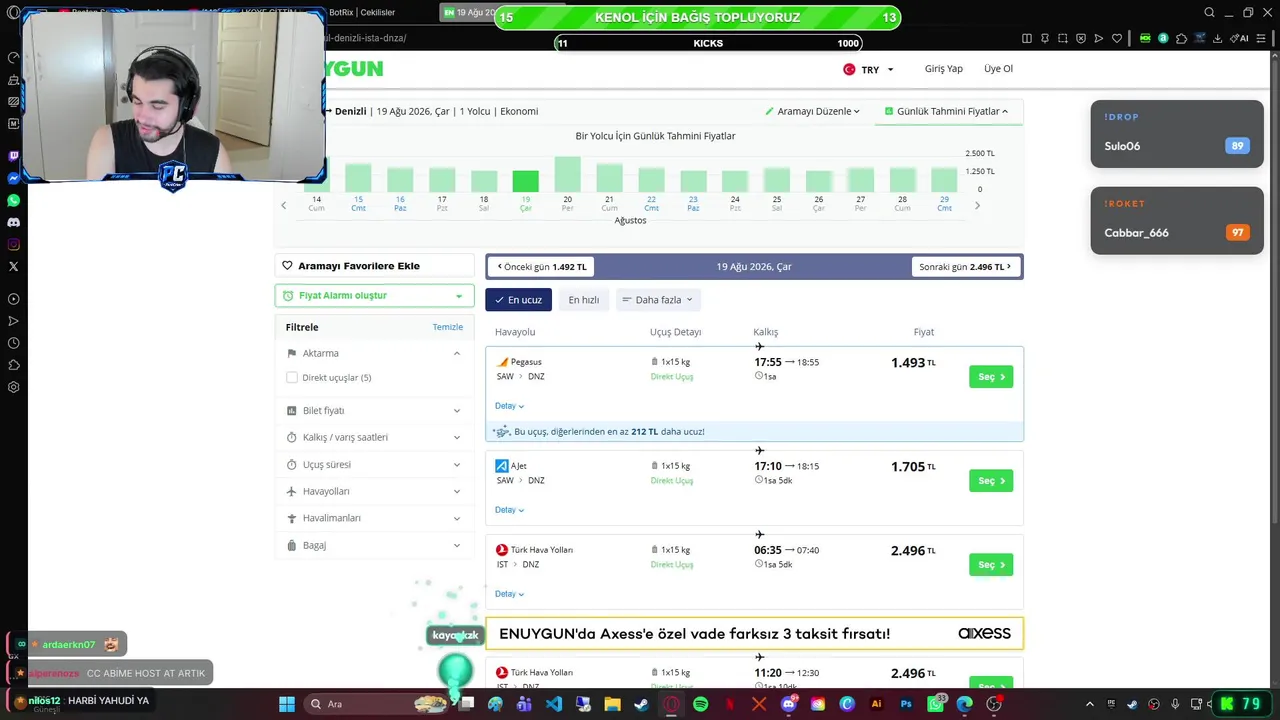Go to previous day 1.492 TL

click(542, 267)
